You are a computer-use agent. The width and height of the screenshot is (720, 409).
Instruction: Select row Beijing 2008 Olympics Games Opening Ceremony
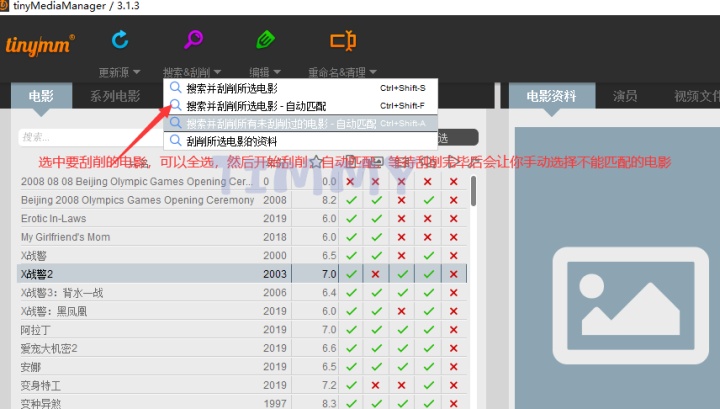242,200
